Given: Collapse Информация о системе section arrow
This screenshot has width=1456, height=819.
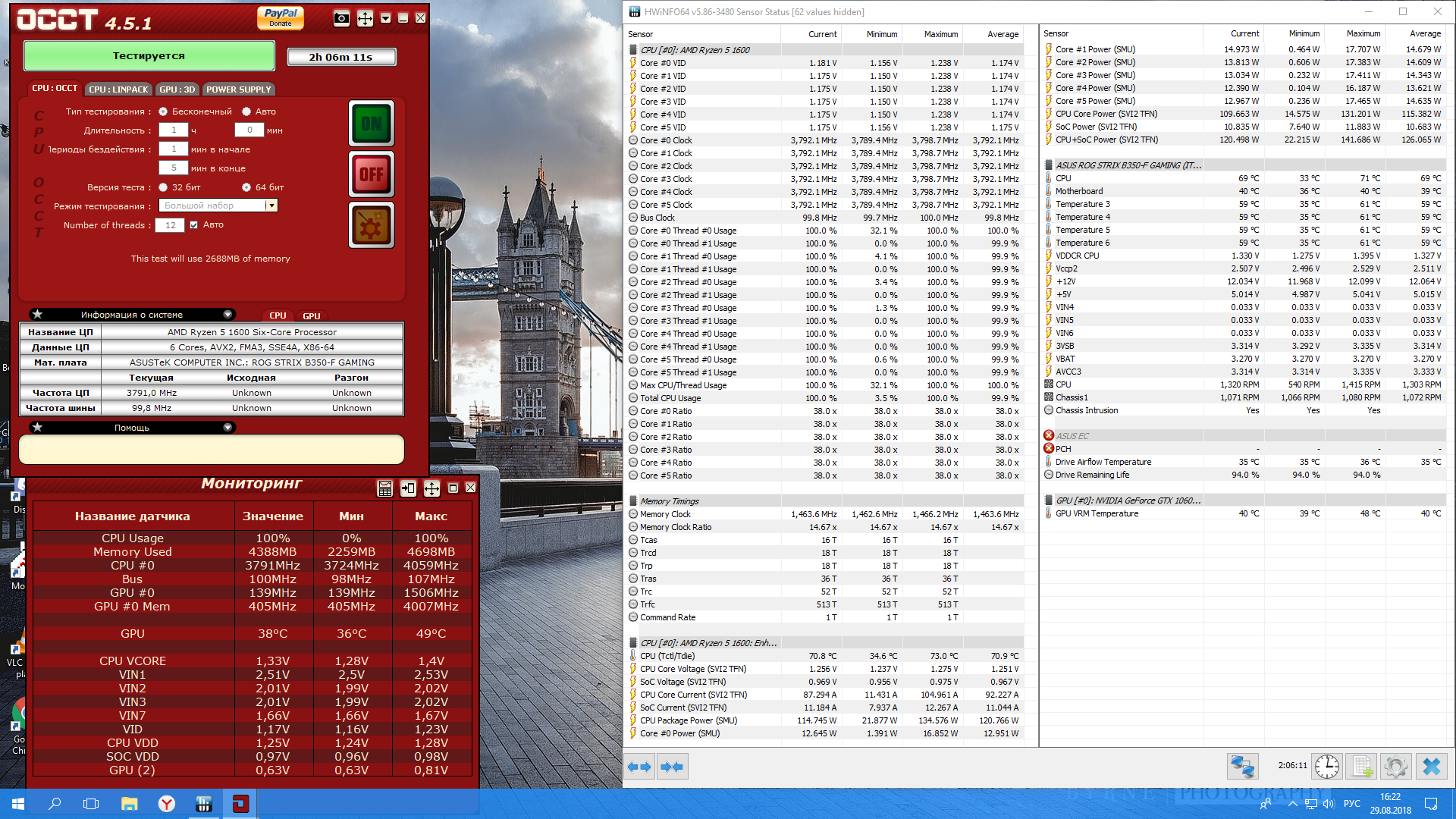Looking at the screenshot, I should click(227, 315).
